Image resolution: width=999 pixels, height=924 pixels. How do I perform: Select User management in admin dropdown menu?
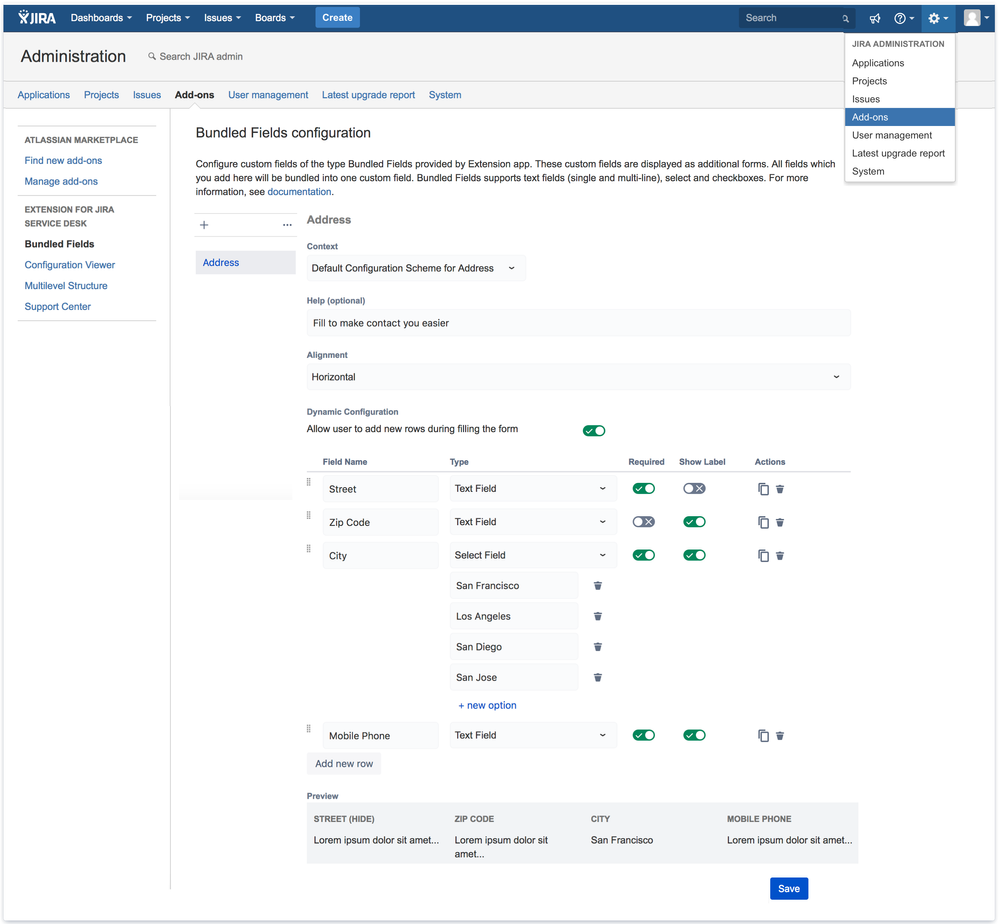892,135
